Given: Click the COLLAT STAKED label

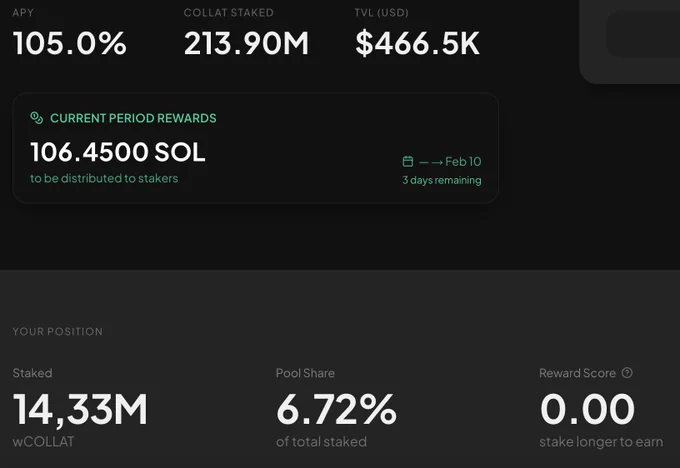Looking at the screenshot, I should click(229, 13).
